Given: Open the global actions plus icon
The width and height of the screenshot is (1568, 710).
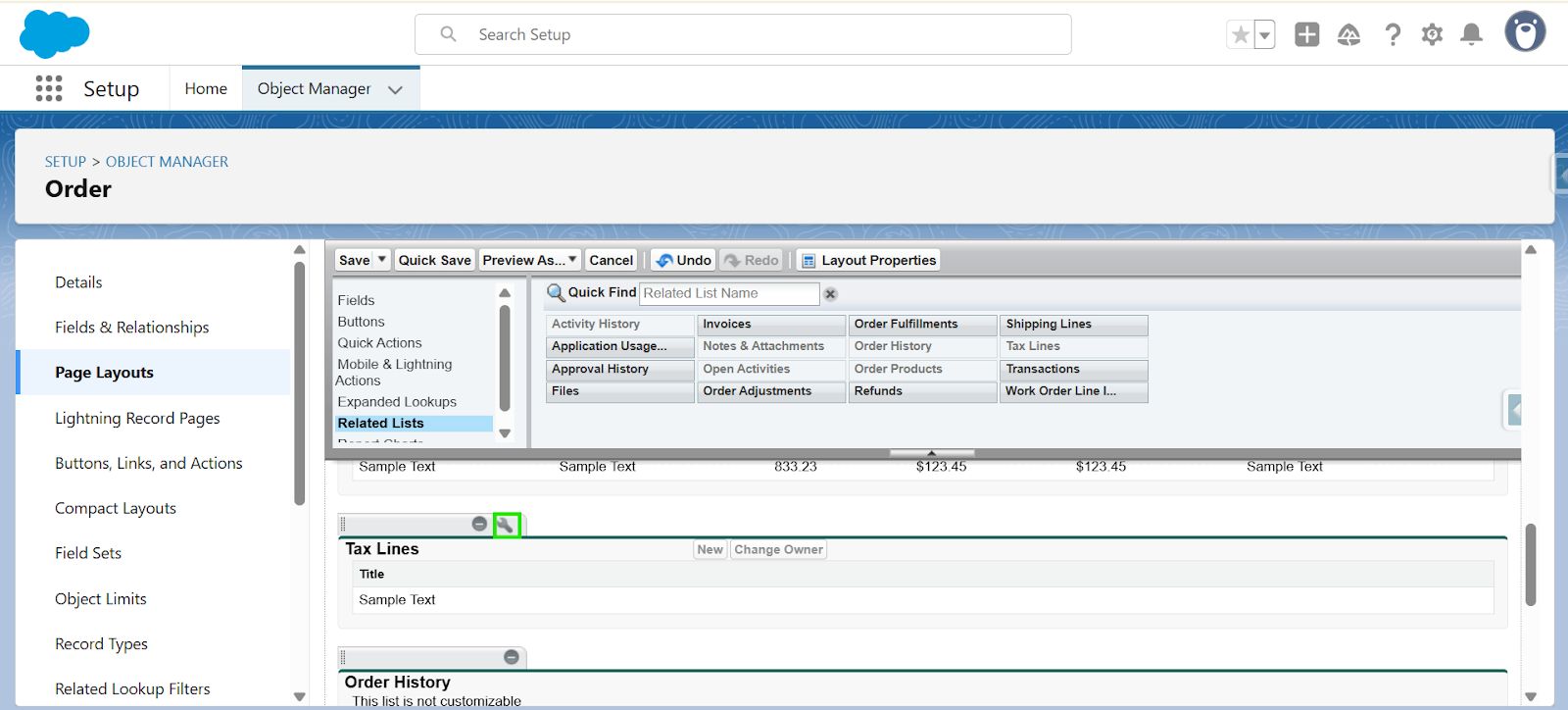Looking at the screenshot, I should click(1307, 35).
